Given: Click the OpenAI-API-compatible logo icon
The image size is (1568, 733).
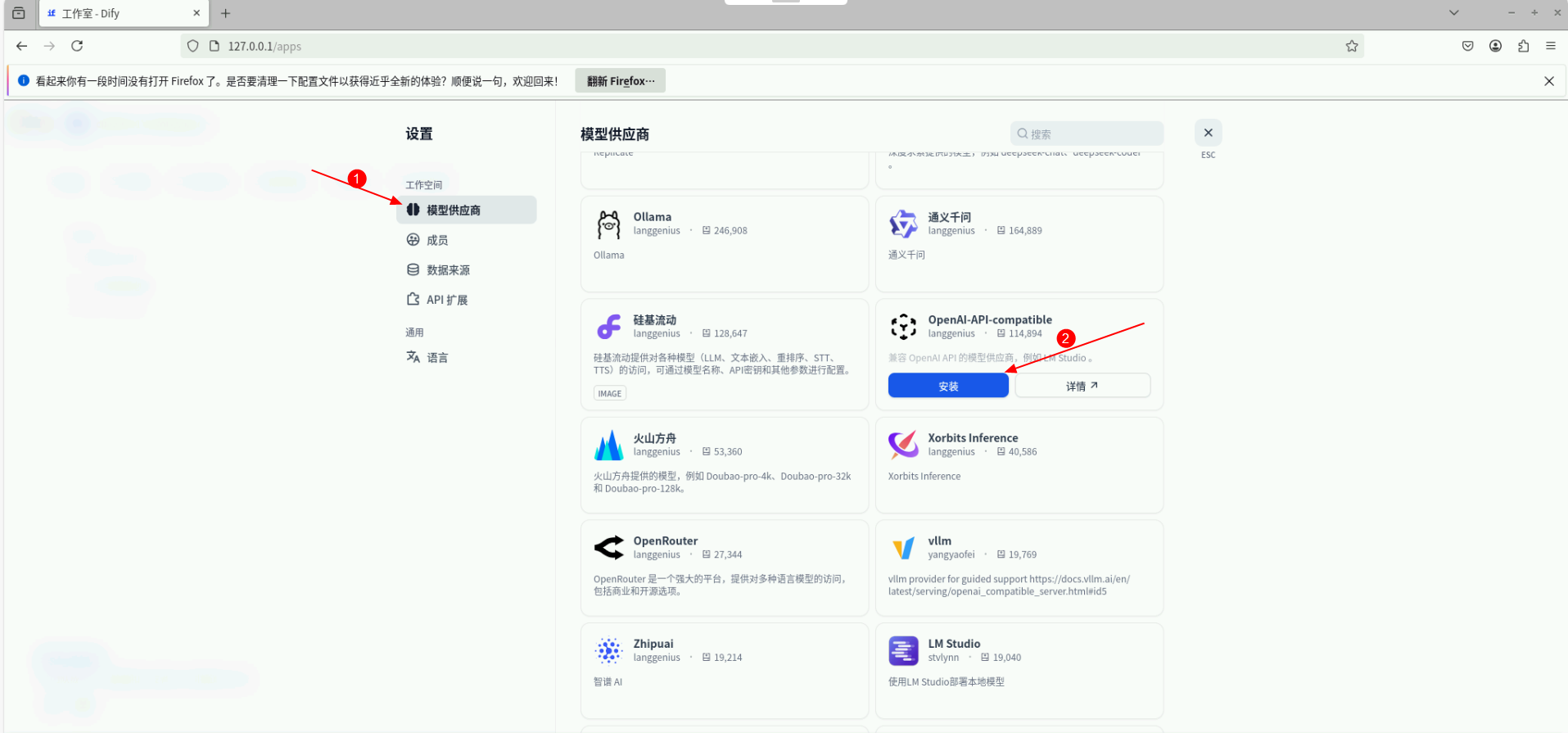Looking at the screenshot, I should pos(903,327).
